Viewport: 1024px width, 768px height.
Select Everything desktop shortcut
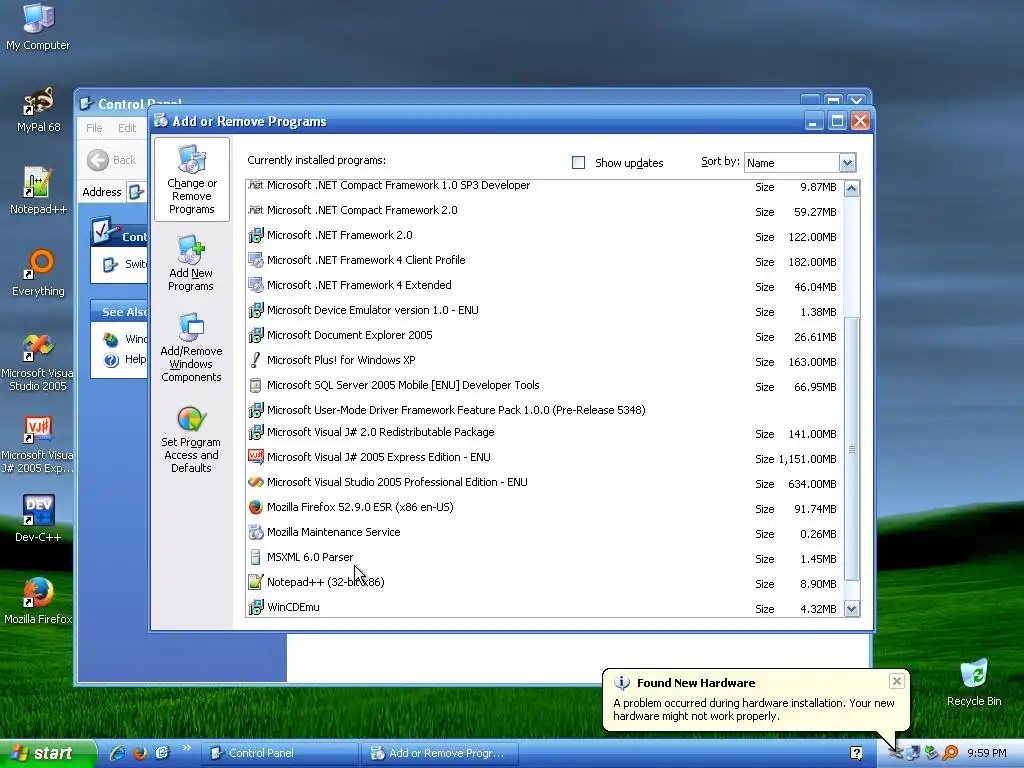coord(38,273)
